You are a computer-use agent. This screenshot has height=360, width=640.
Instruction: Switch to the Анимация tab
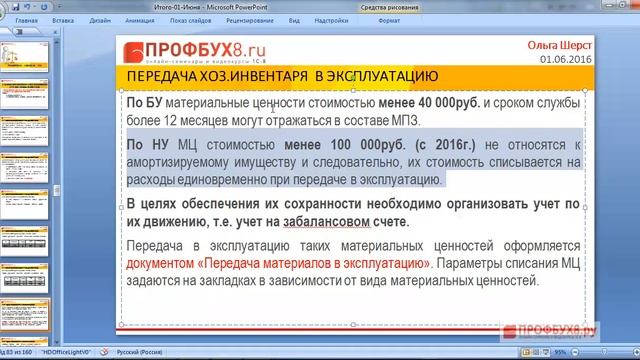(x=140, y=20)
